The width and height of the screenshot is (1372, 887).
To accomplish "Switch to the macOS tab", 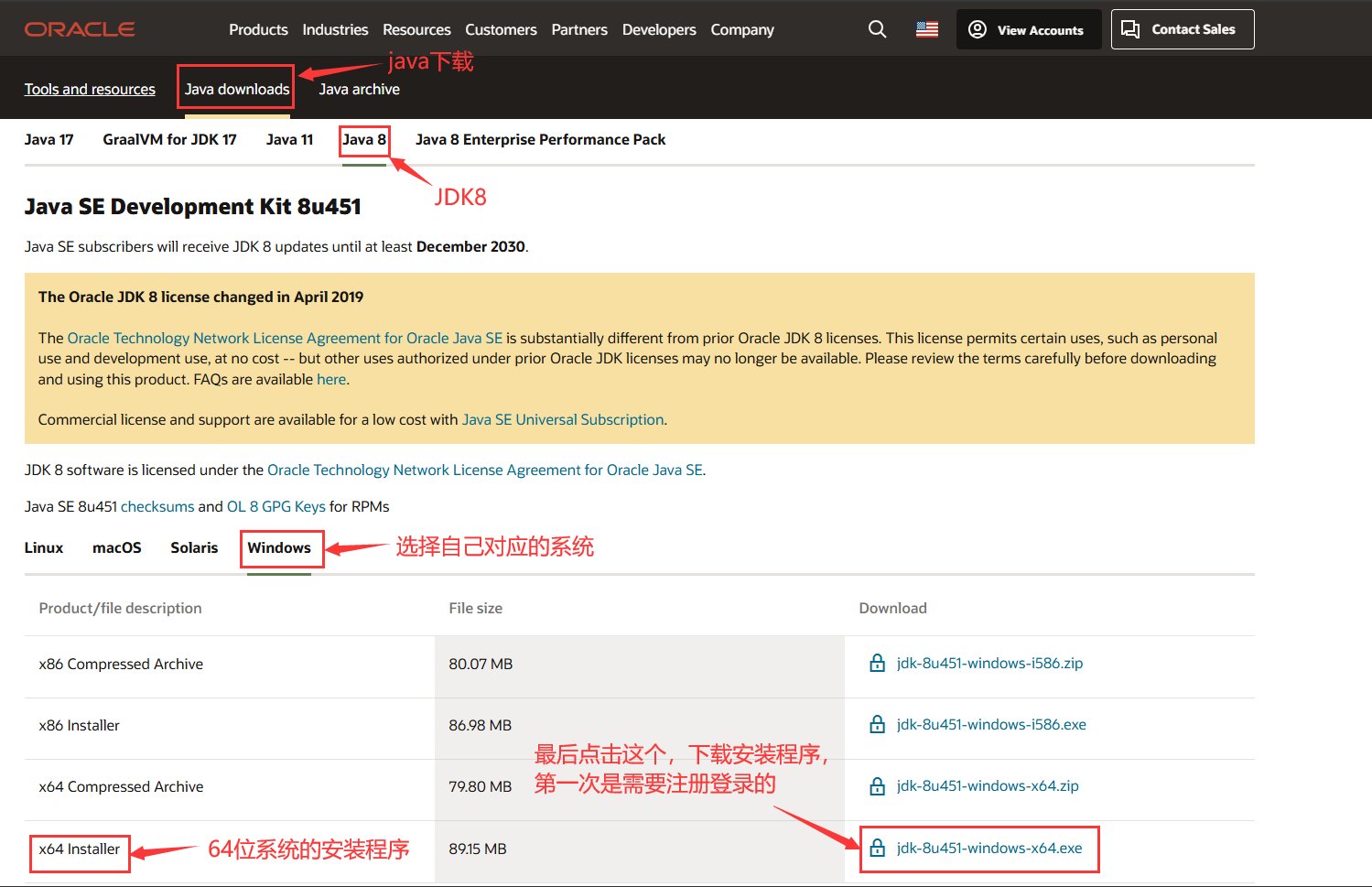I will 116,547.
